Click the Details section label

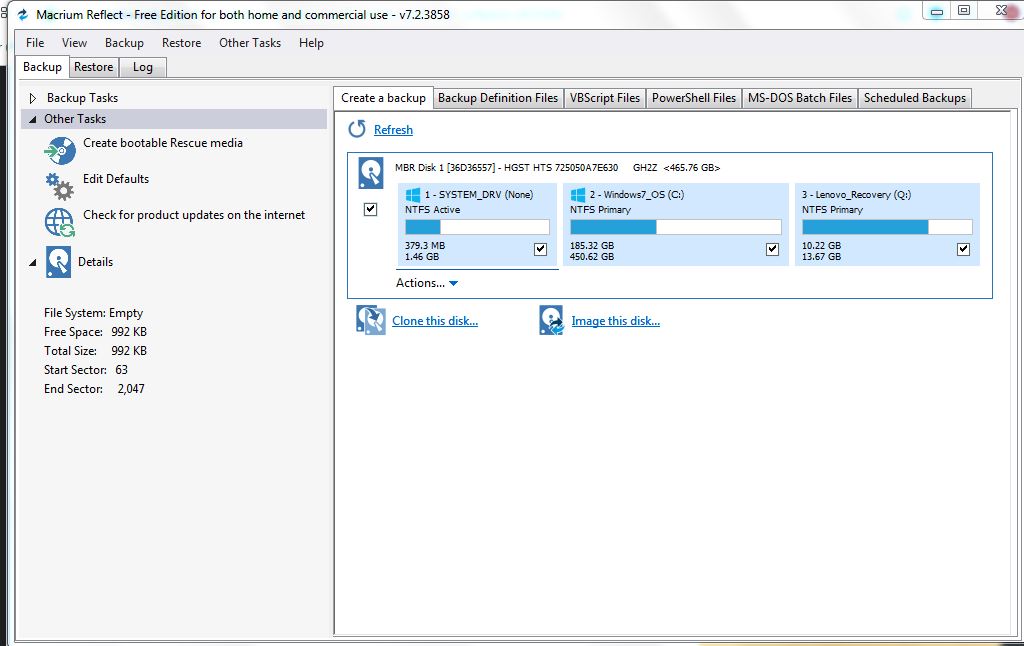(x=95, y=262)
